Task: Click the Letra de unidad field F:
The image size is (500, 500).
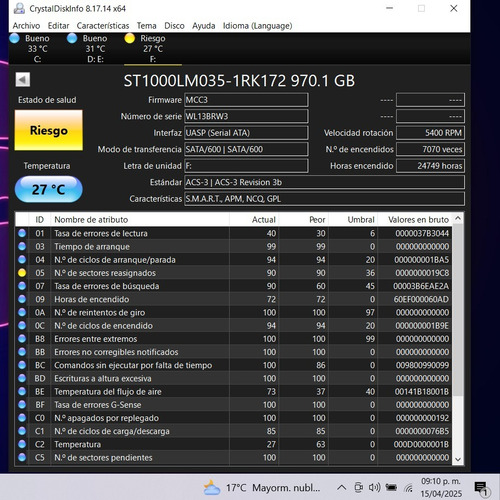Action: tap(246, 166)
